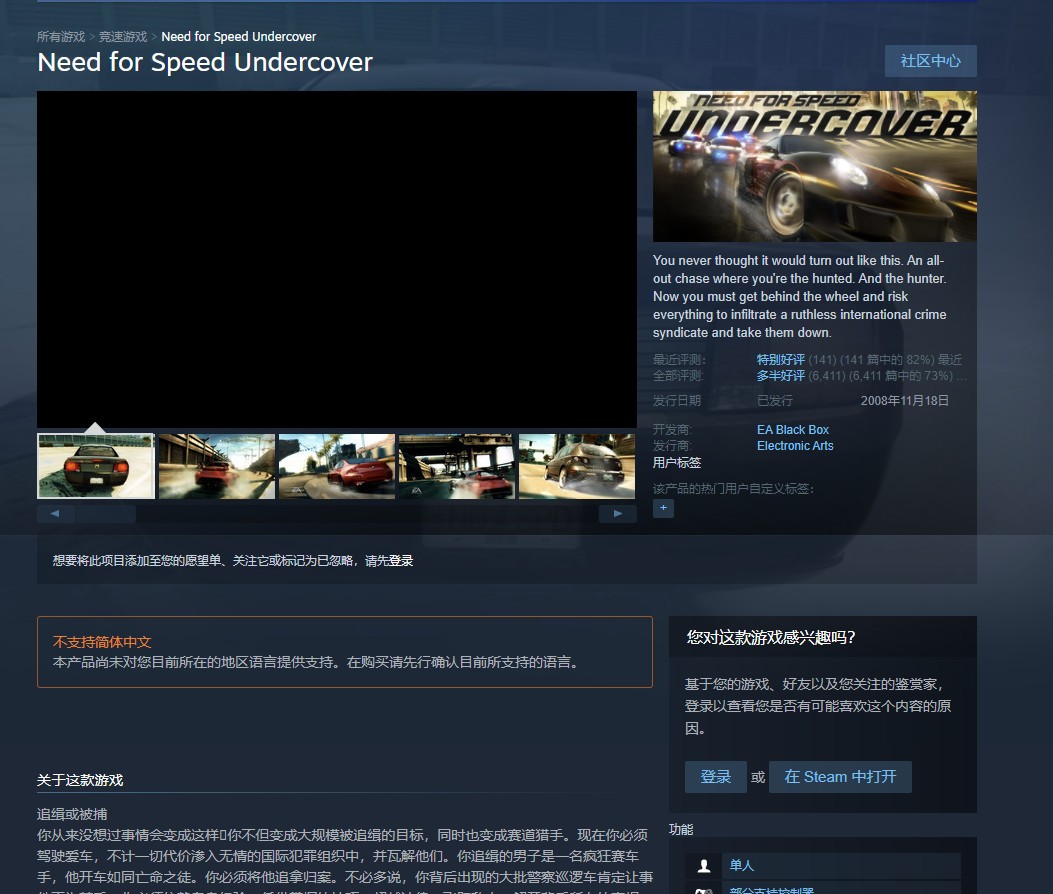The width and height of the screenshot is (1053, 894).
Task: Click the Undercover game cover image
Action: tap(815, 167)
